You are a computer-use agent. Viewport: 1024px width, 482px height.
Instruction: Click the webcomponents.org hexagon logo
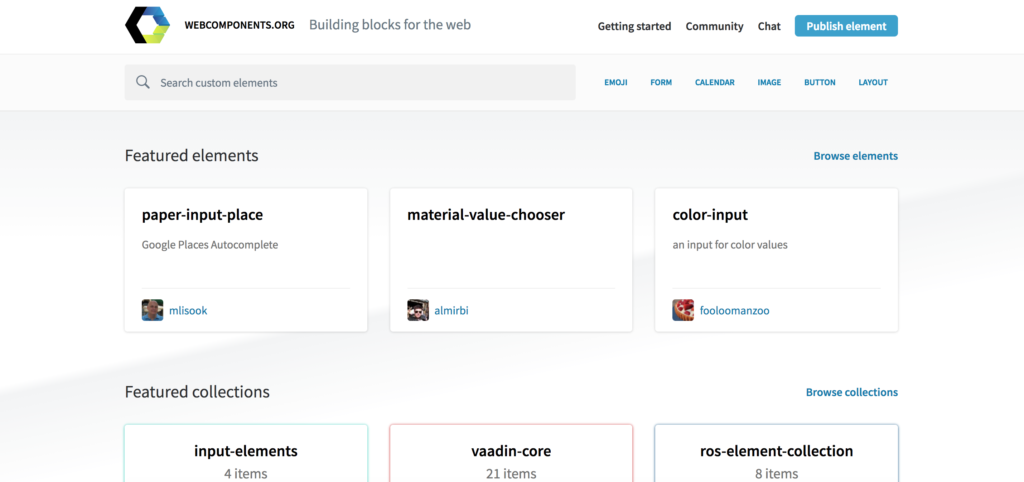(148, 25)
